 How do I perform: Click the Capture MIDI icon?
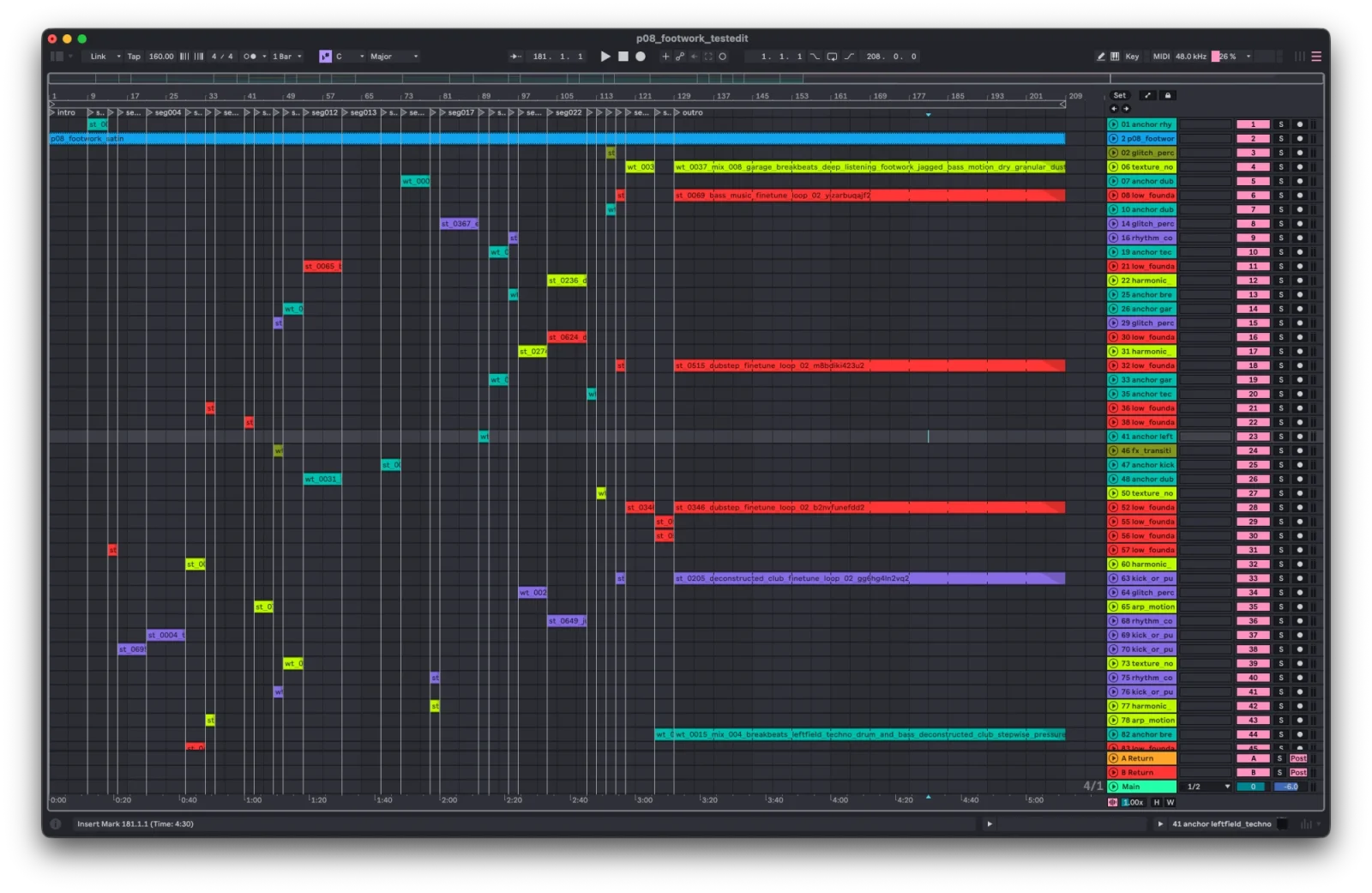pyautogui.click(x=708, y=57)
